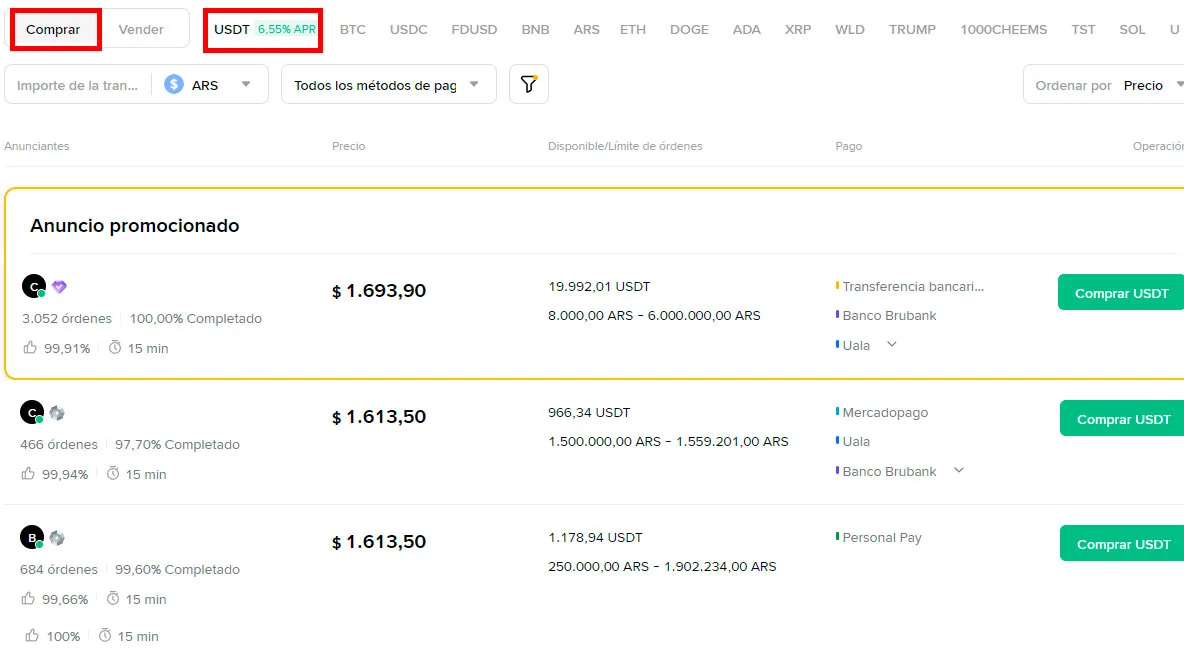1184x656 pixels.
Task: Click timer icon in the 684 órdenes row
Action: click(113, 599)
